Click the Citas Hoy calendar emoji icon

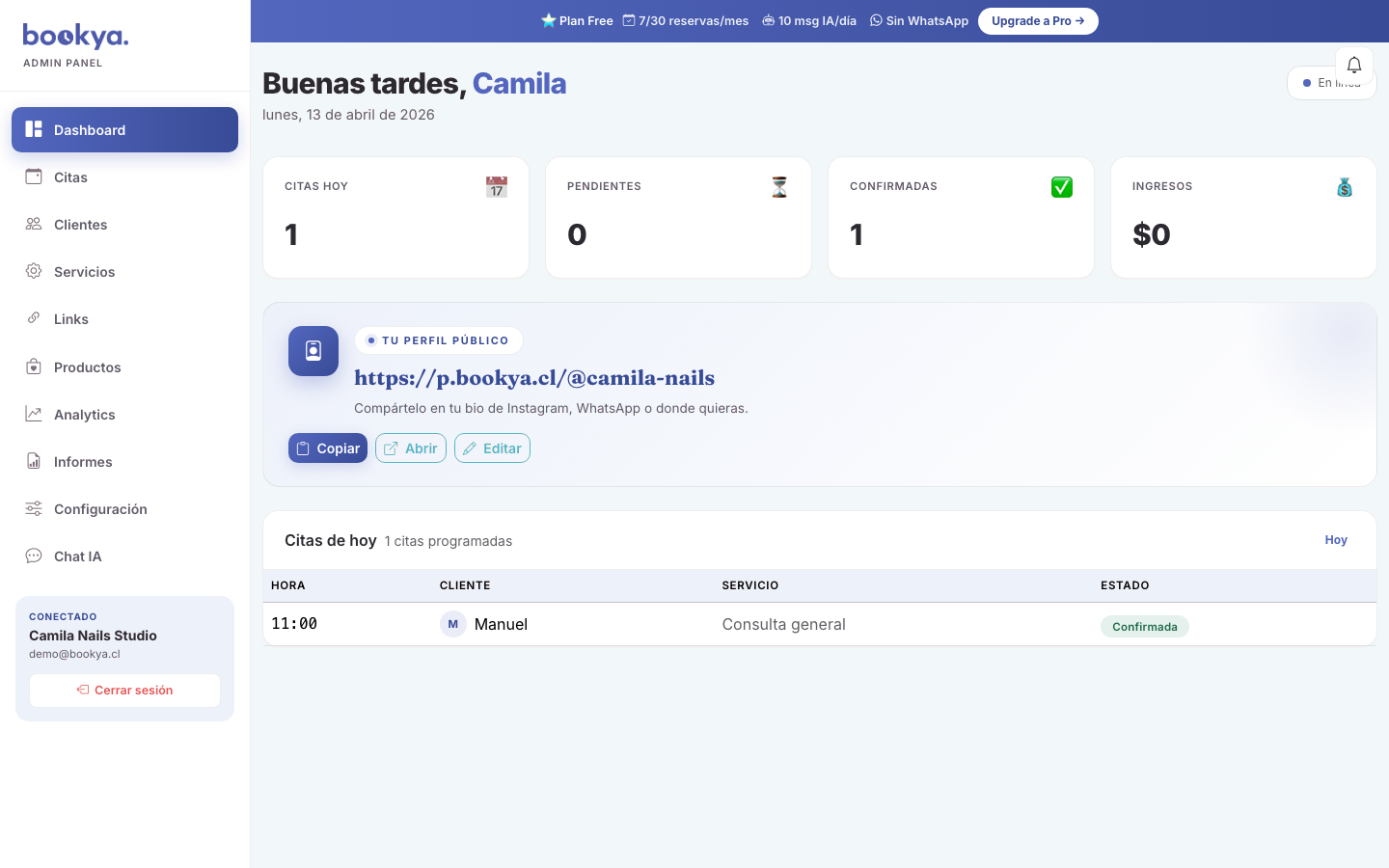(x=497, y=187)
